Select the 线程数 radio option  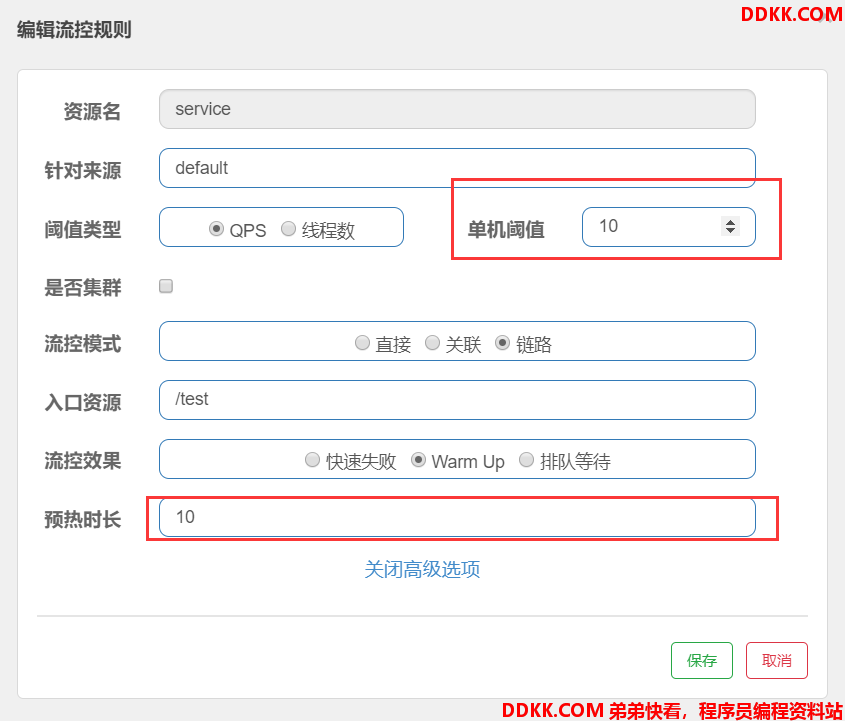pos(288,229)
